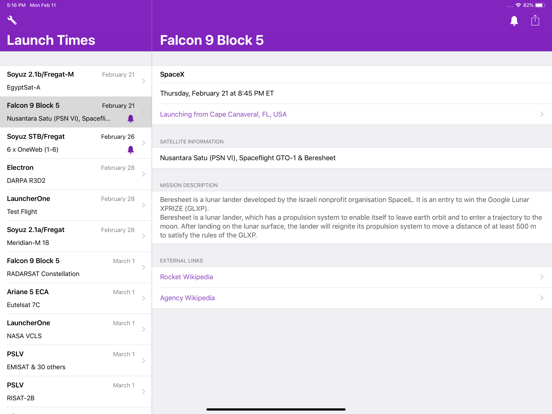Tap the Wi-Fi status icon
552x414 pixels.
tap(518, 5)
